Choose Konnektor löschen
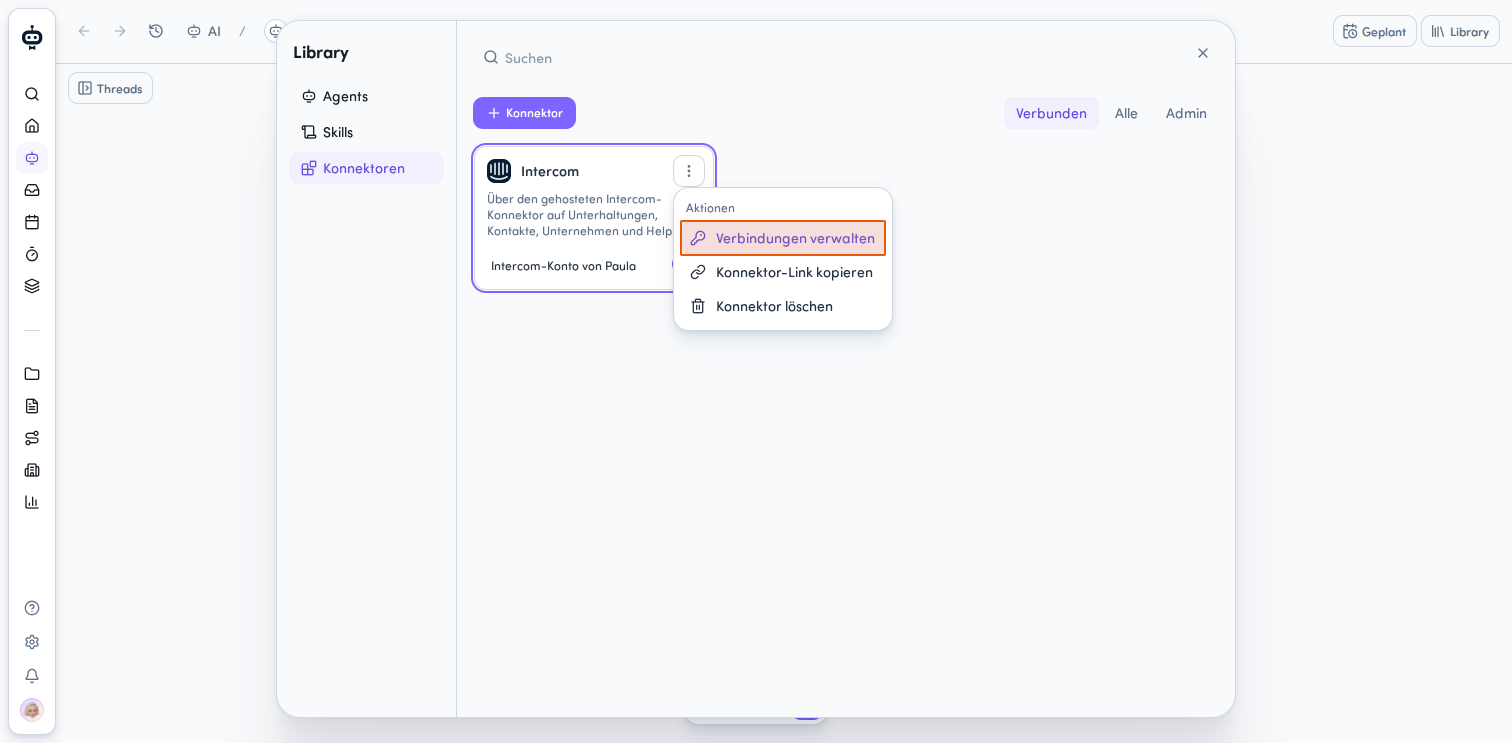Viewport: 1512px width, 743px height. click(x=783, y=306)
